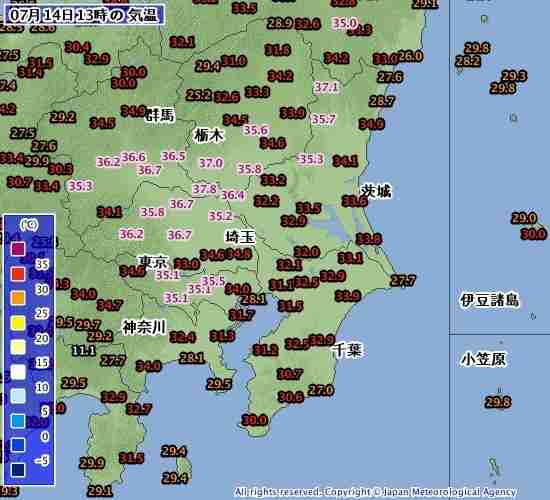
Task: Click the sky-blue swatch between 5 and 0
Action: click(18, 421)
